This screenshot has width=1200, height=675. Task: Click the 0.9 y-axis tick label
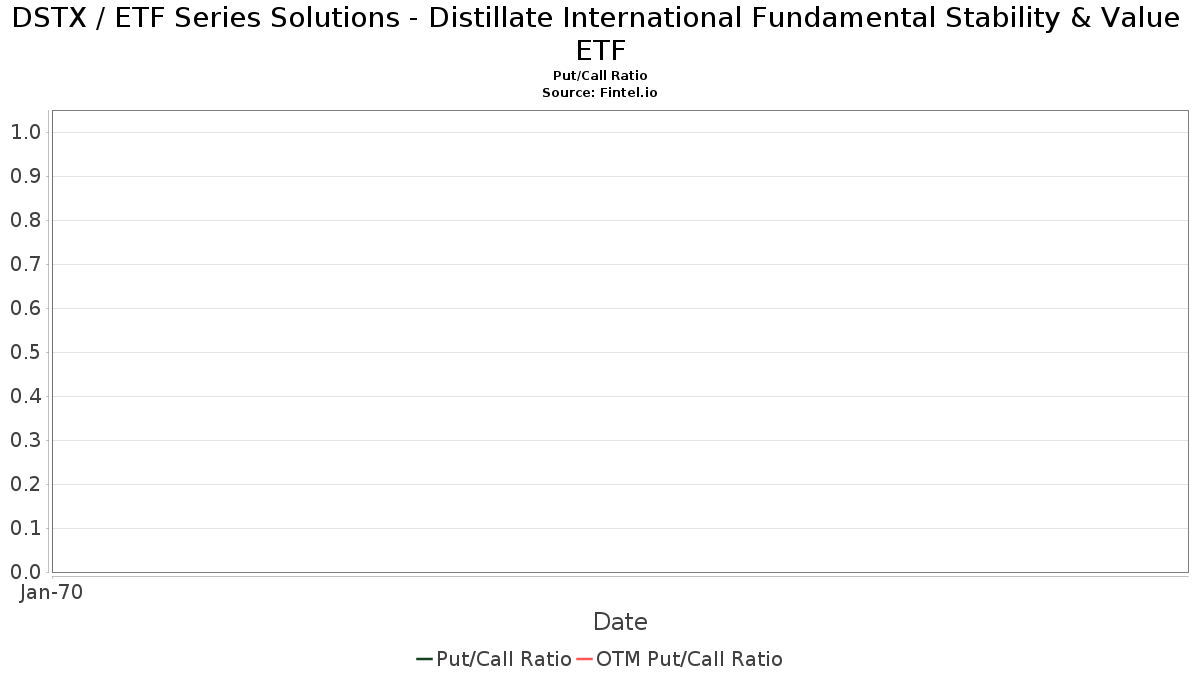25,176
